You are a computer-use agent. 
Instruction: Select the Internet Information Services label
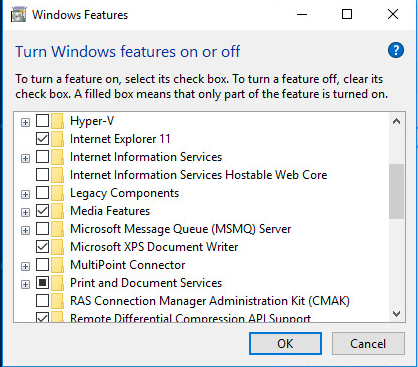[x=146, y=157]
